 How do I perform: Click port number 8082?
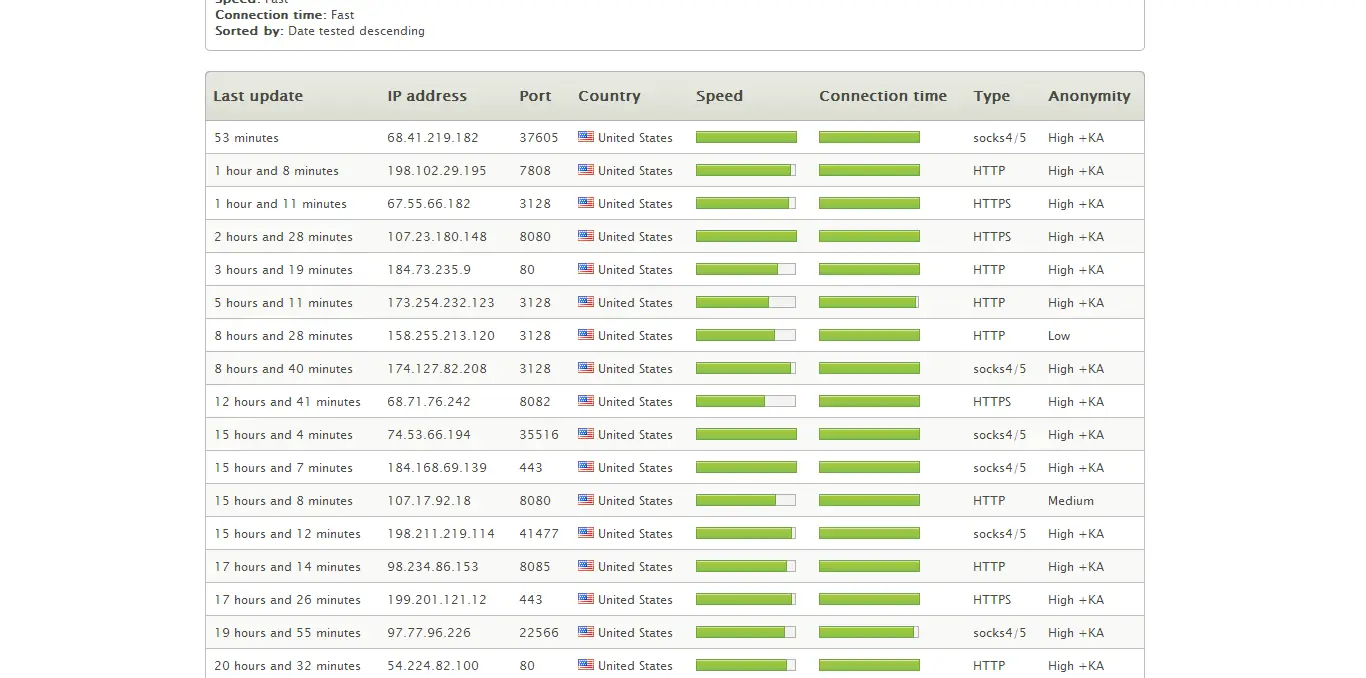(x=535, y=402)
